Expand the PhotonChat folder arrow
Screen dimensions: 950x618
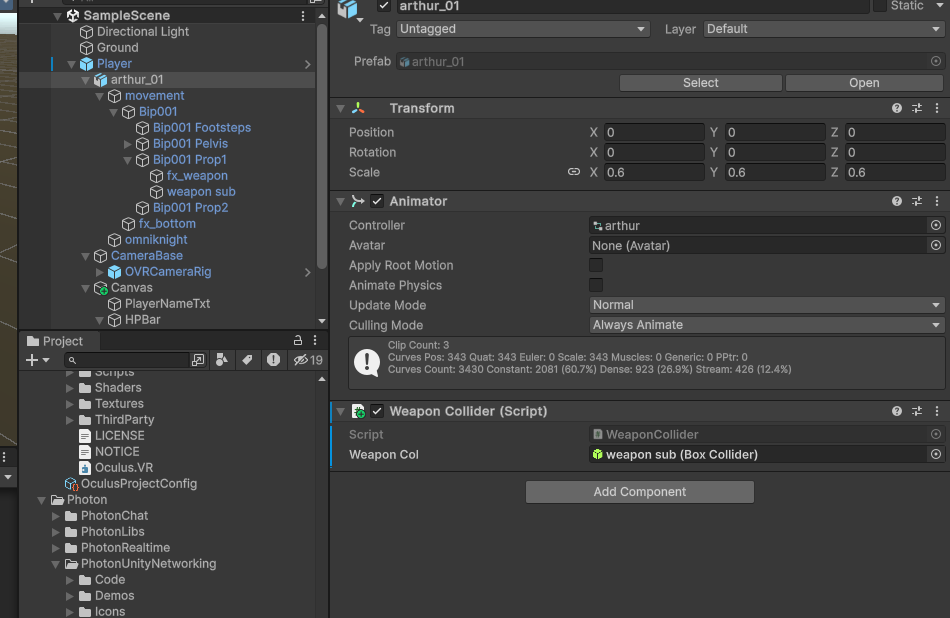point(56,516)
